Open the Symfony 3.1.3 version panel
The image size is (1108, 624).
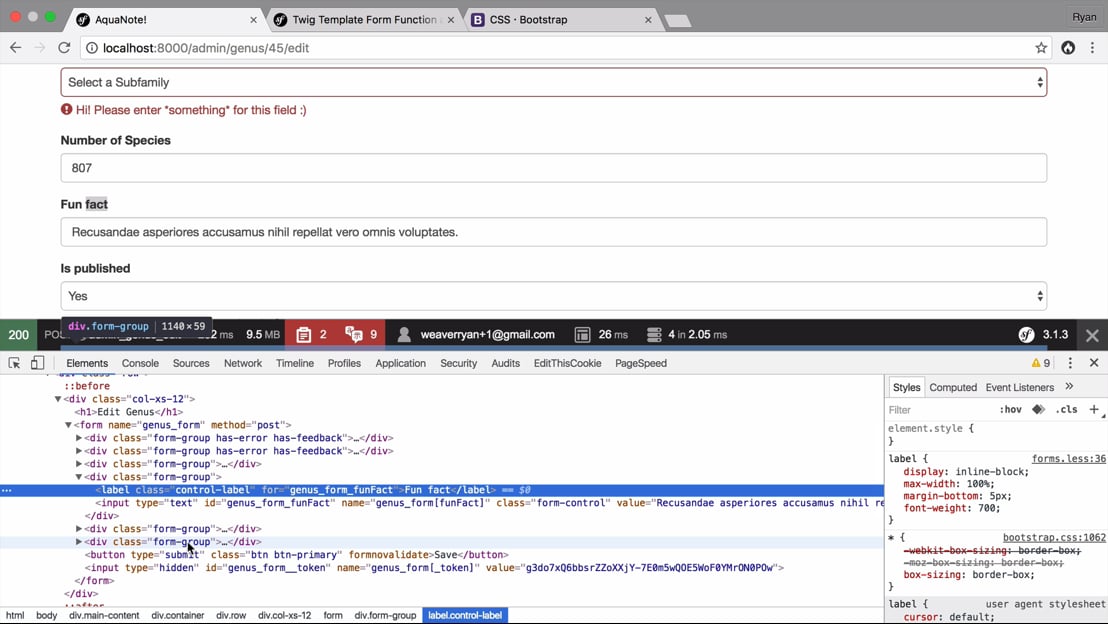click(1043, 335)
